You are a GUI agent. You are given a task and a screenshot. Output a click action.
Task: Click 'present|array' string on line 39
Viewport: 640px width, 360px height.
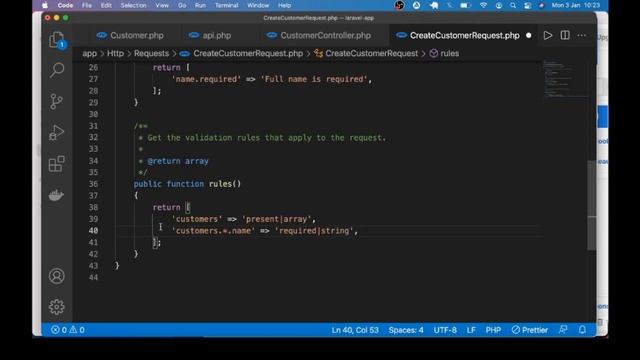(276, 219)
